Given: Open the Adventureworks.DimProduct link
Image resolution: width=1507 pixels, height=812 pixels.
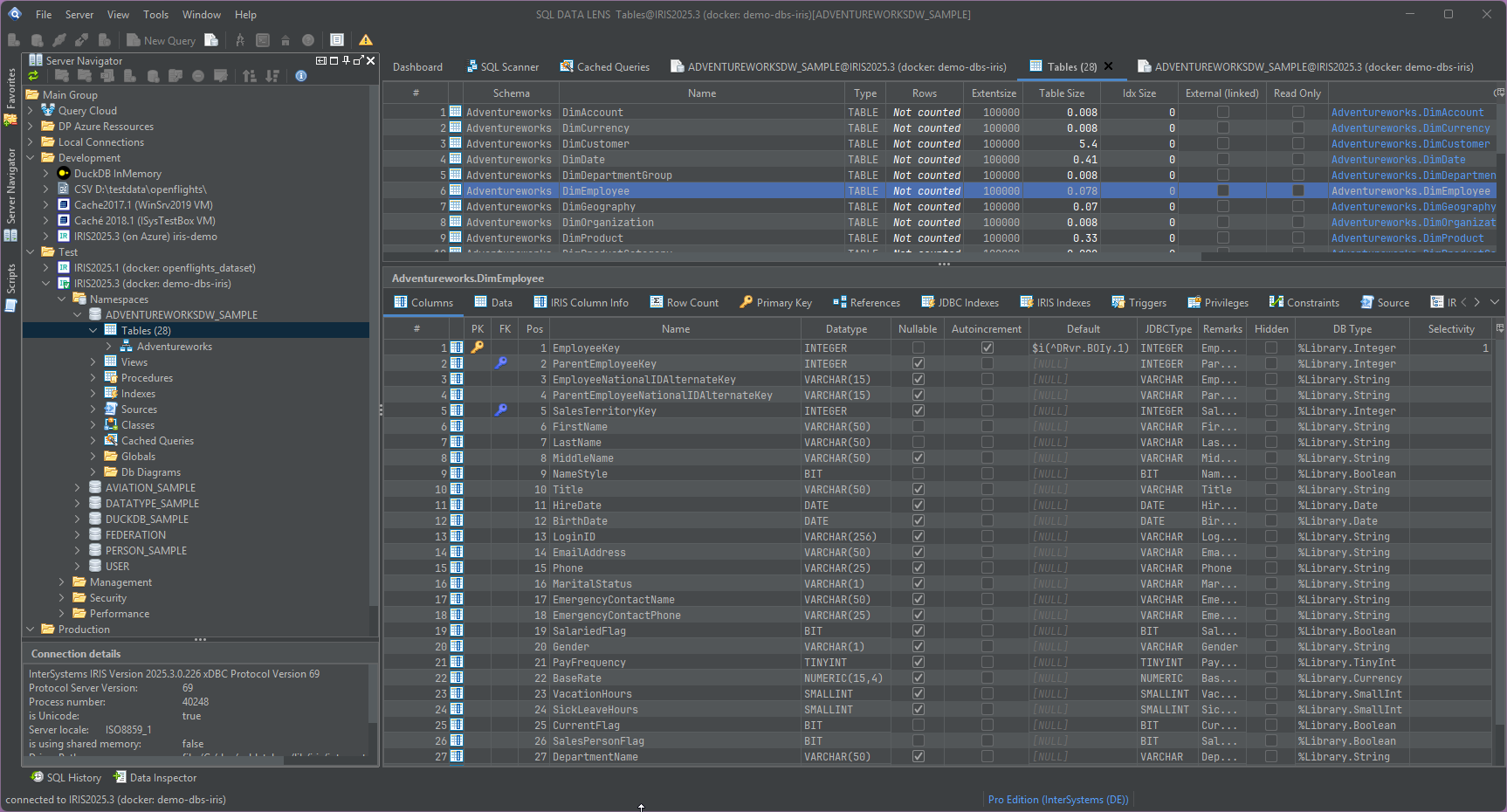Looking at the screenshot, I should 1407,238.
